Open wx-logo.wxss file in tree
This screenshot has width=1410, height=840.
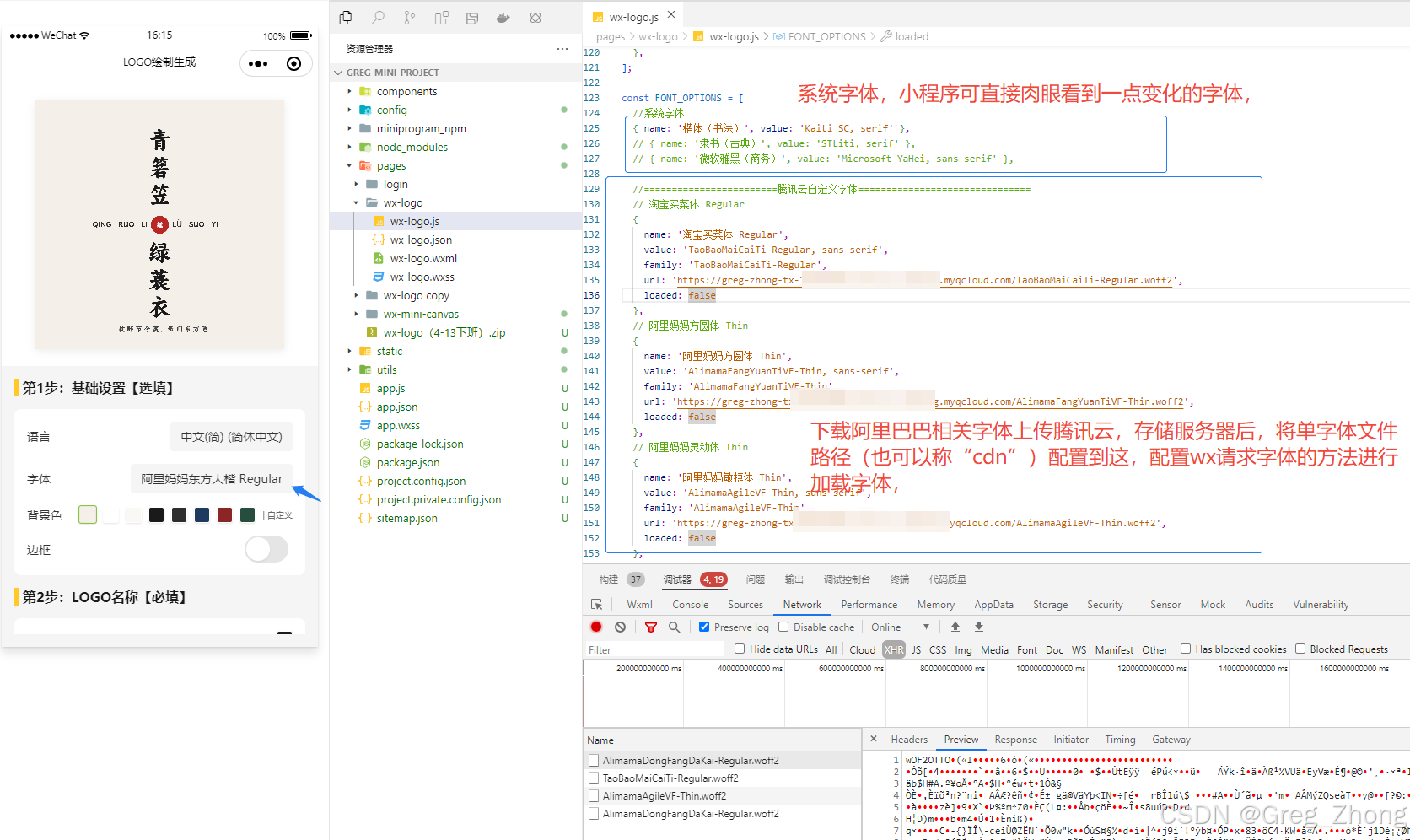(422, 277)
